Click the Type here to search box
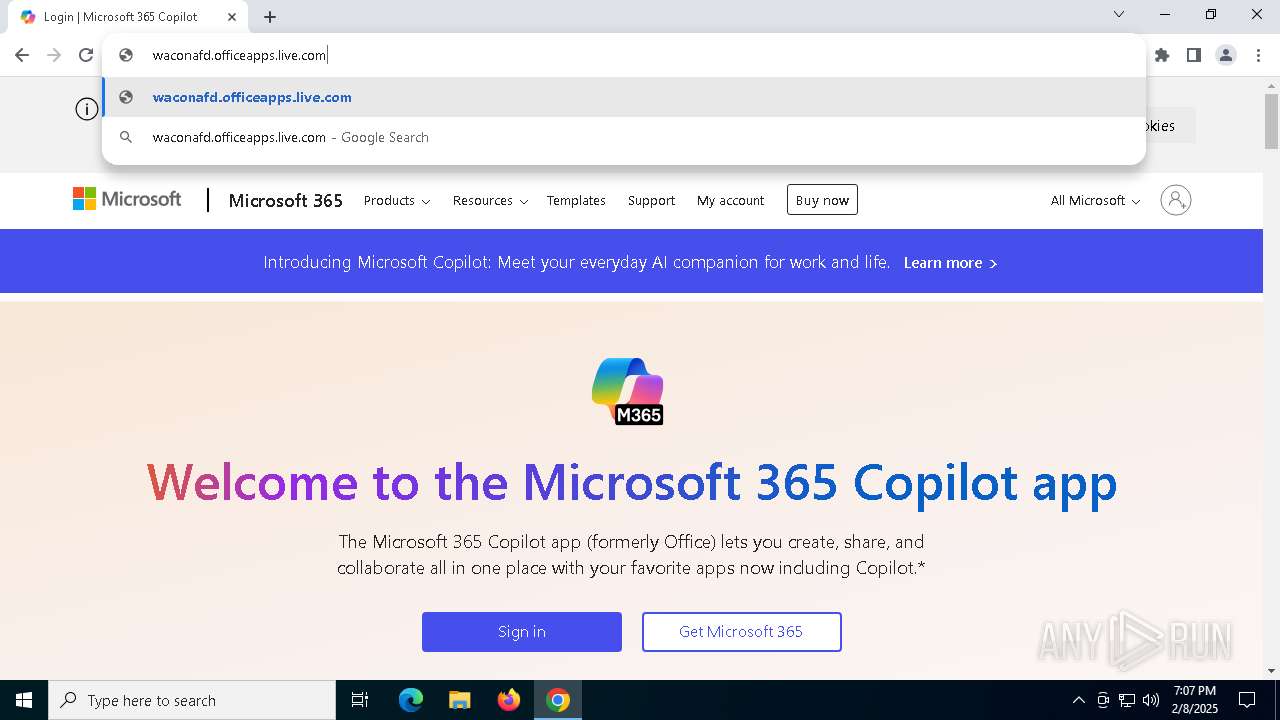Image resolution: width=1280 pixels, height=720 pixels. coord(192,700)
